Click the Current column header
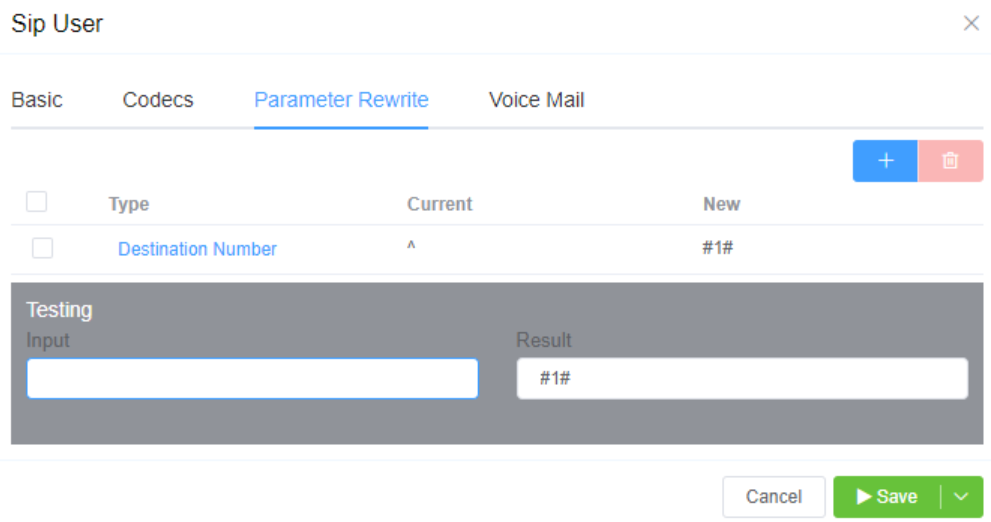The height and width of the screenshot is (522, 991). 439,204
